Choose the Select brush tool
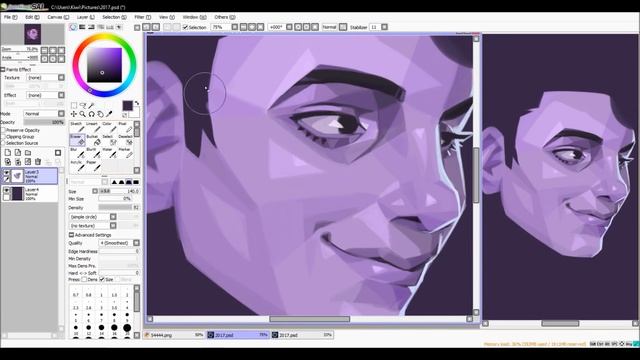Image resolution: width=640 pixels, height=360 pixels. click(108, 140)
